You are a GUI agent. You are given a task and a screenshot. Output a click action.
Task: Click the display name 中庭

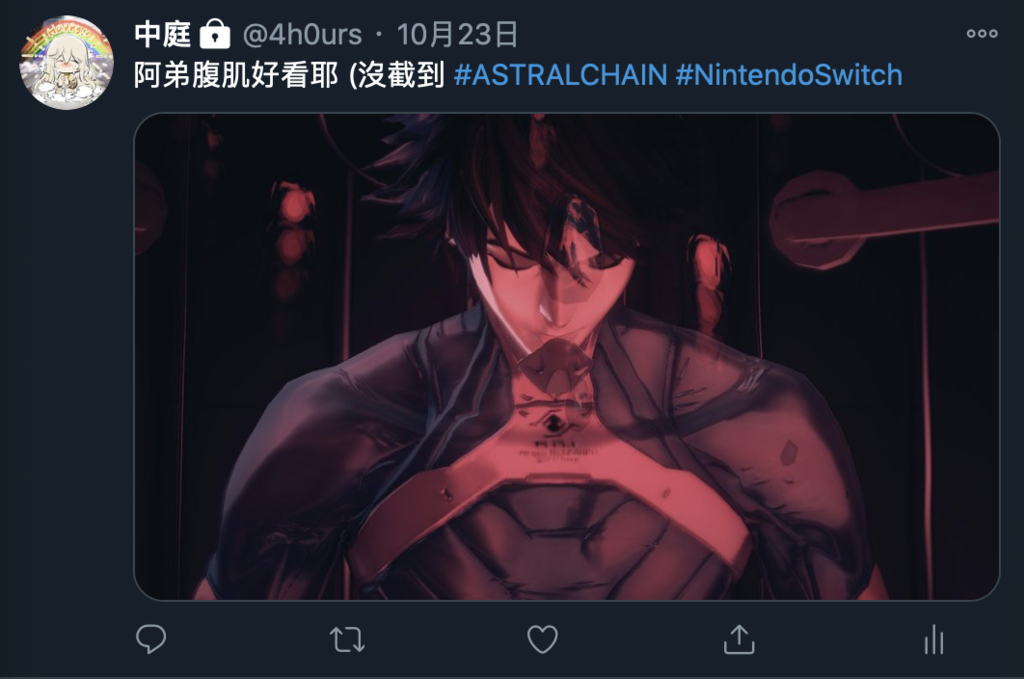click(163, 34)
